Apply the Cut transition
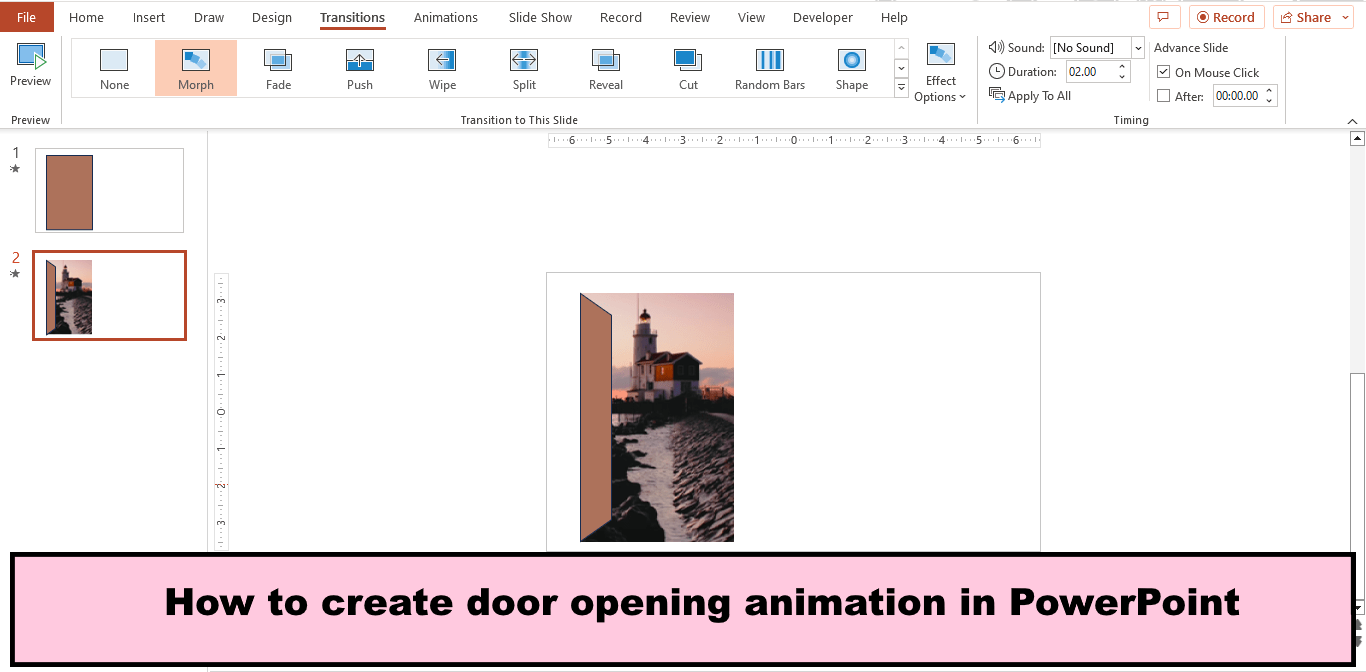 (x=688, y=68)
